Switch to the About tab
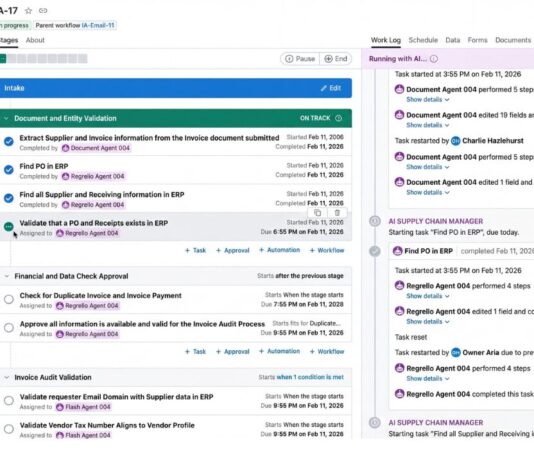 (x=35, y=40)
